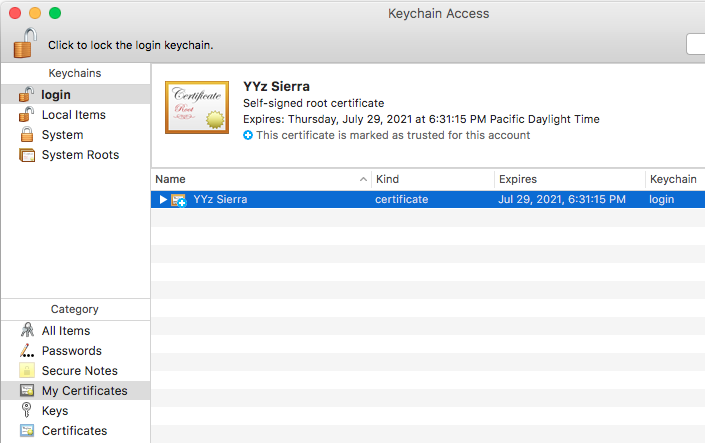
Task: Click 'This certificate is marked as trusted' text
Action: click(393, 135)
